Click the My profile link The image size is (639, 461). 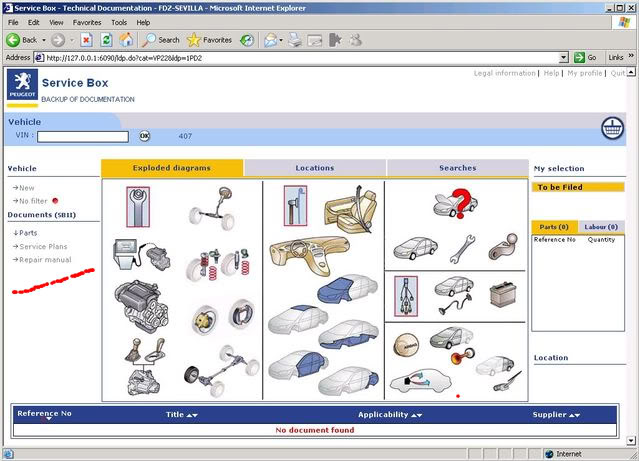[x=585, y=73]
